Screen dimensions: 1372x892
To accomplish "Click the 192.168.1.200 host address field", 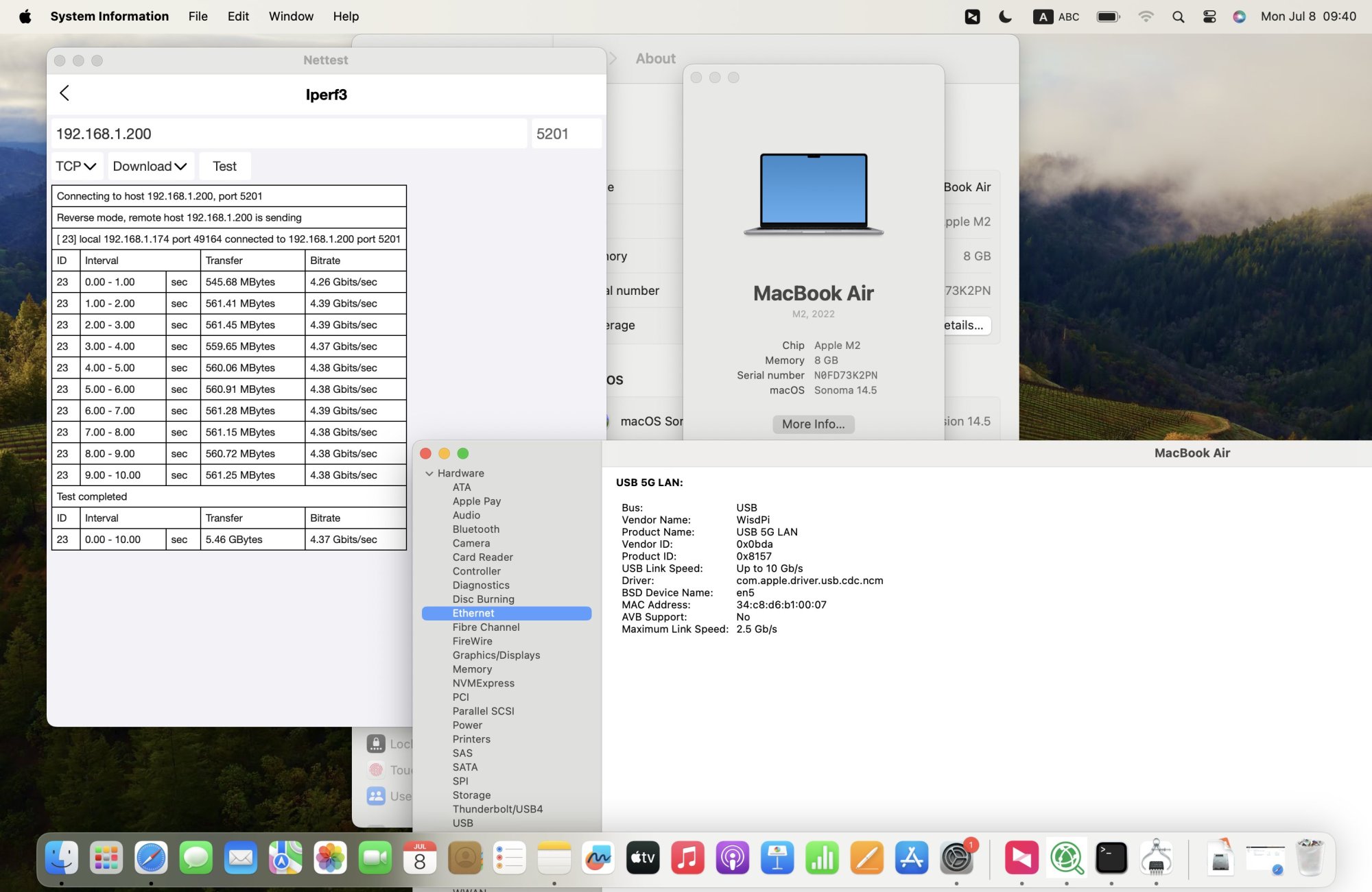I will tap(288, 134).
